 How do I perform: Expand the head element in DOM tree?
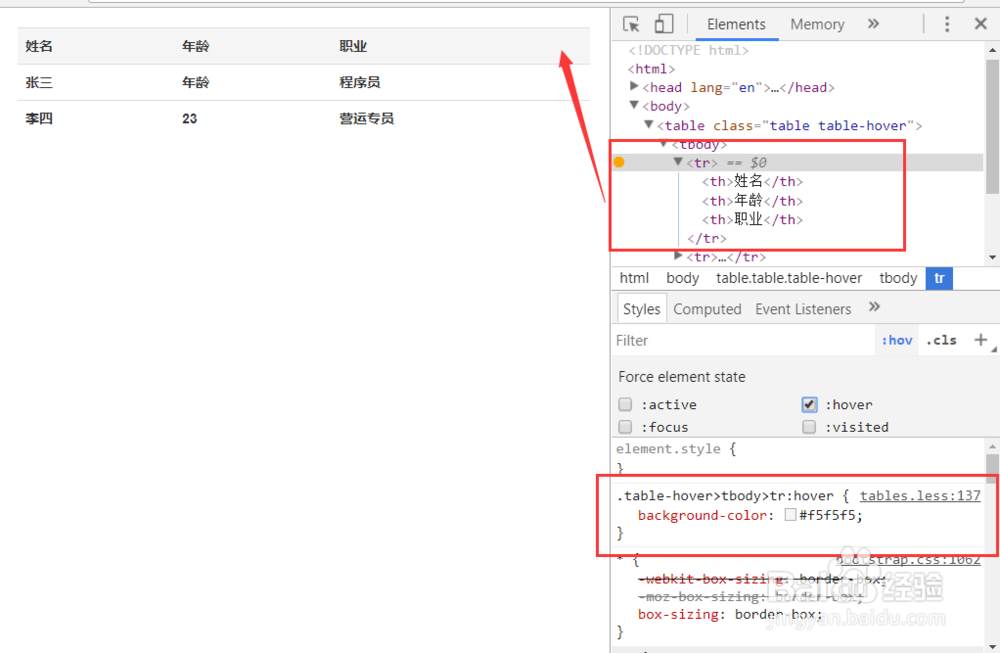[634, 87]
